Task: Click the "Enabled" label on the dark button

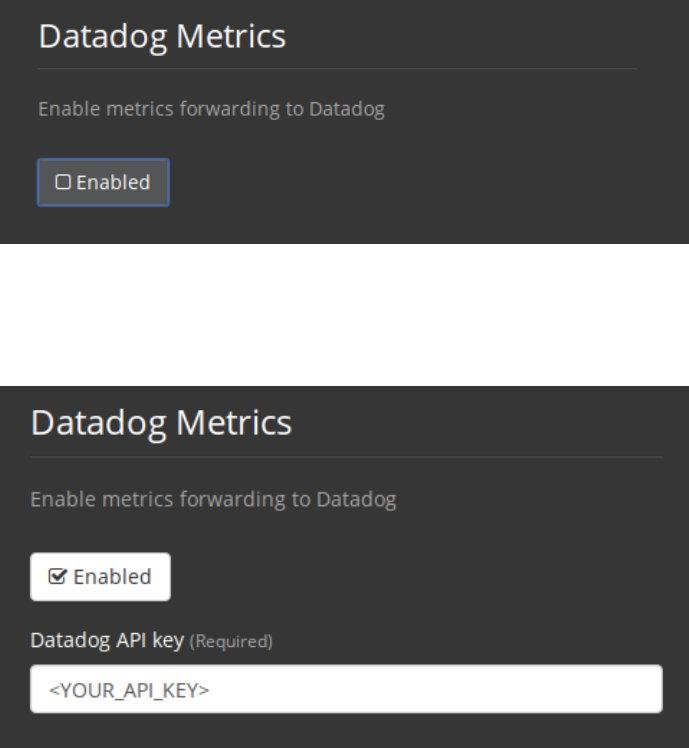Action: click(110, 182)
